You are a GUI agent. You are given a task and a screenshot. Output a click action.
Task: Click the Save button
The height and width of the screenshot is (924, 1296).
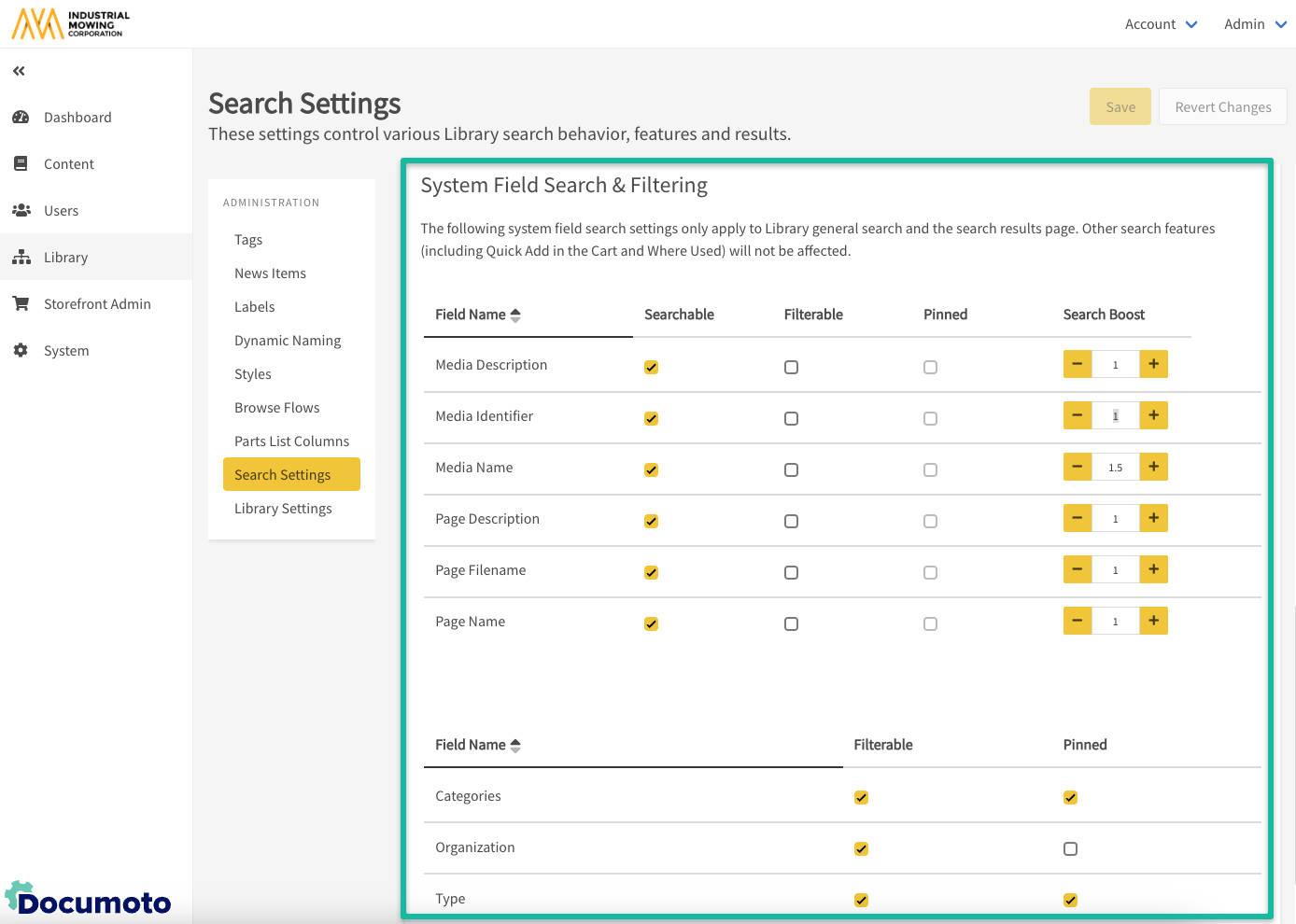click(x=1120, y=107)
